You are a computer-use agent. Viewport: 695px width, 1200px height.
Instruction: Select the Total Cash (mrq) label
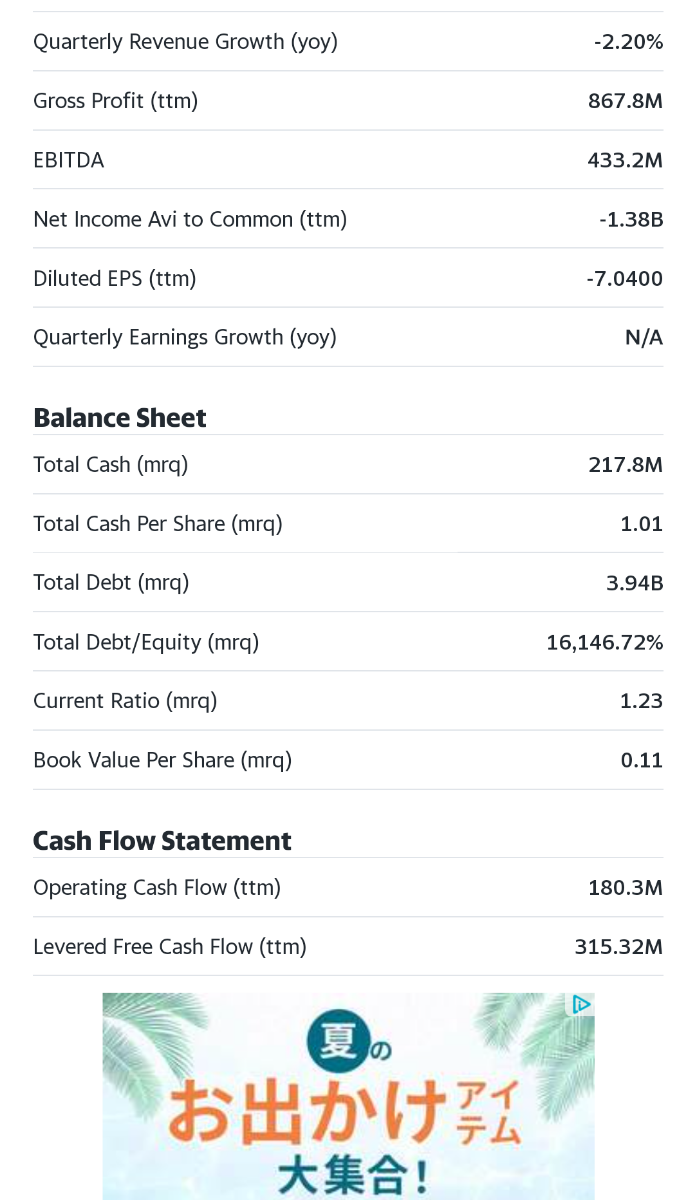point(110,464)
